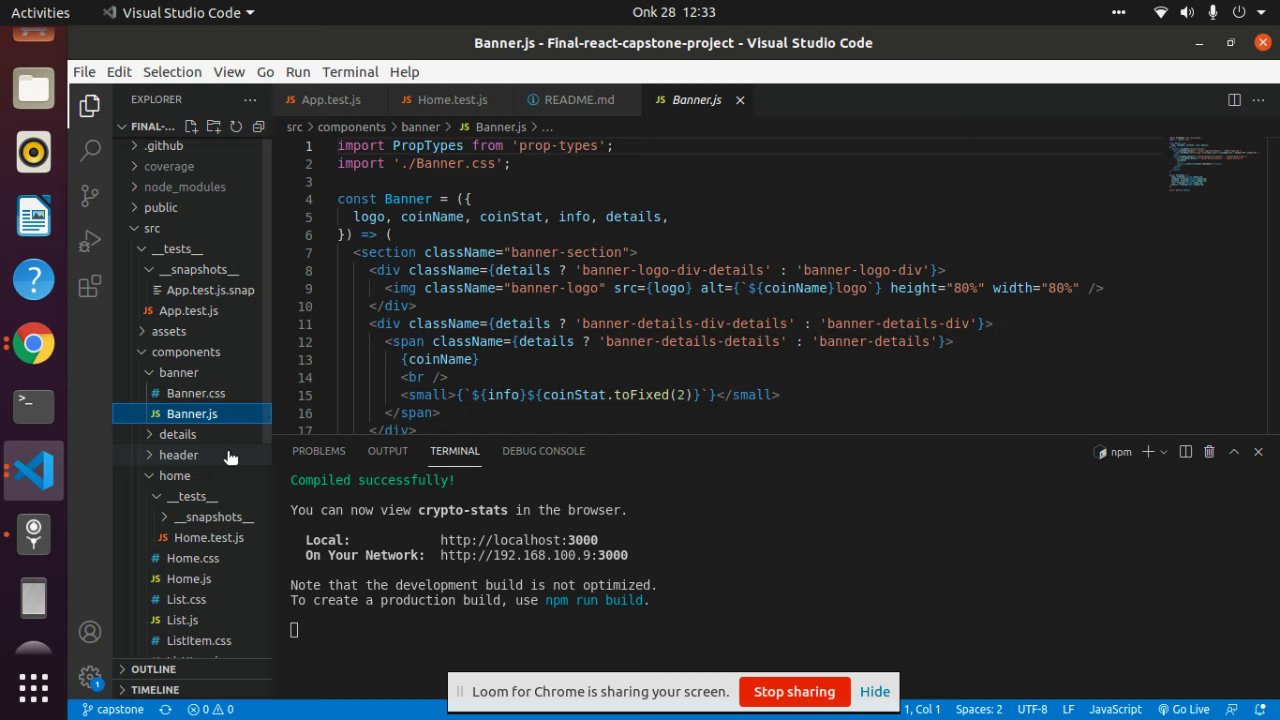The image size is (1280, 720).
Task: Open the editor's More Actions menu
Action: pos(1257,100)
